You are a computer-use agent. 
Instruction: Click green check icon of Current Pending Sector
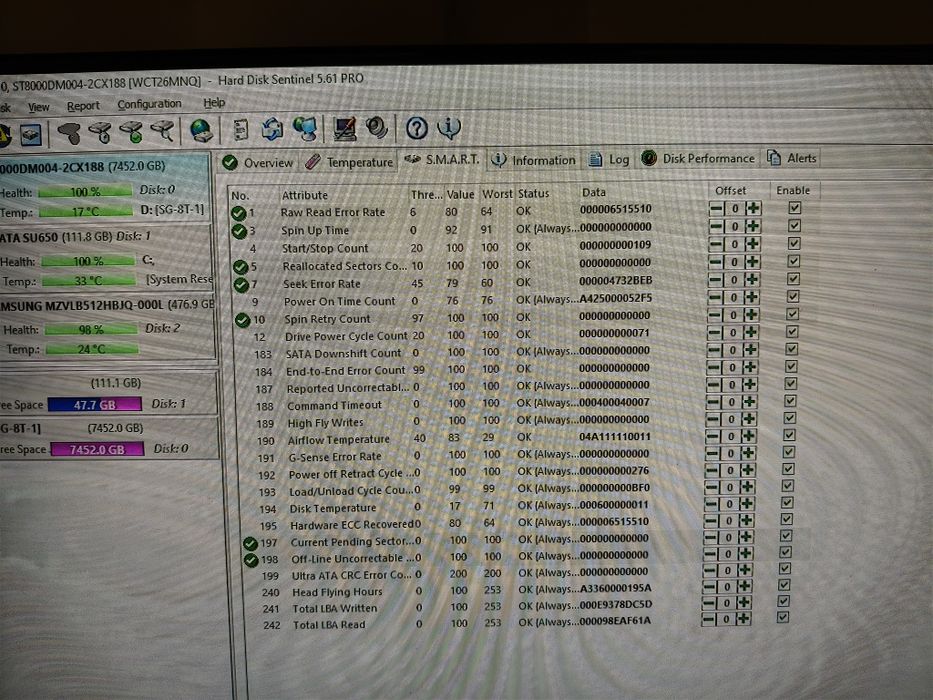pos(250,543)
